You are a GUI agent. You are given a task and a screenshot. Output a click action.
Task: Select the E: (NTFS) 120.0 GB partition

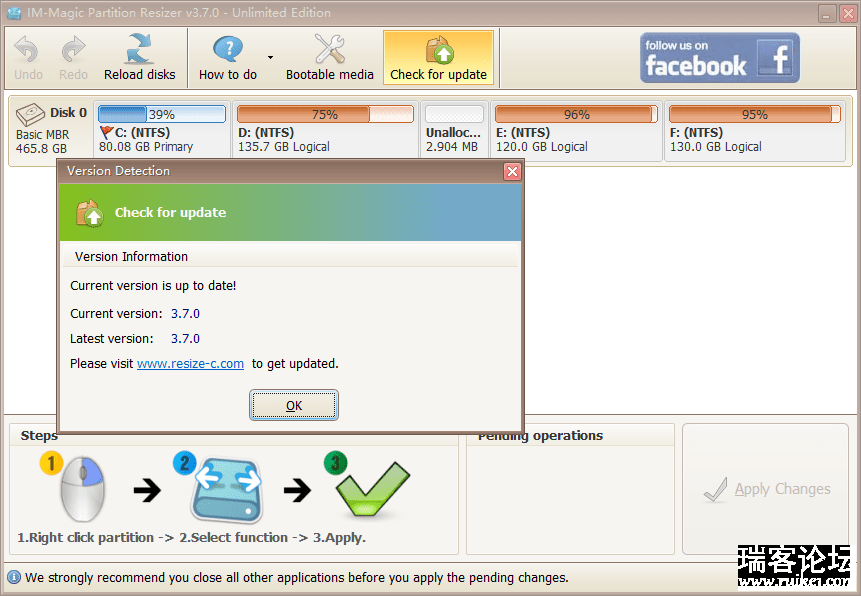(576, 131)
